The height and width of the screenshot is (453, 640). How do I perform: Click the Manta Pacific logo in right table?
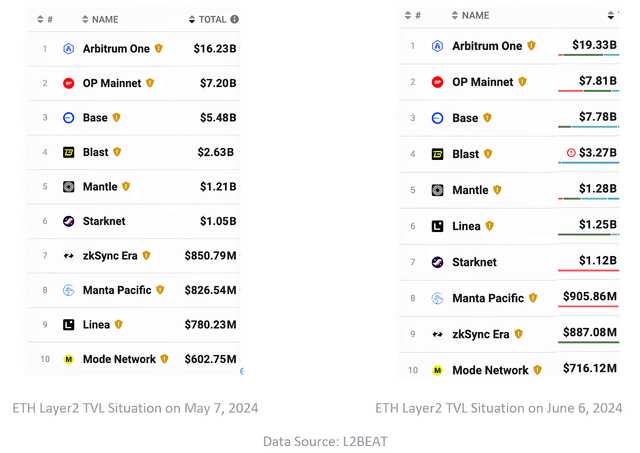438,298
